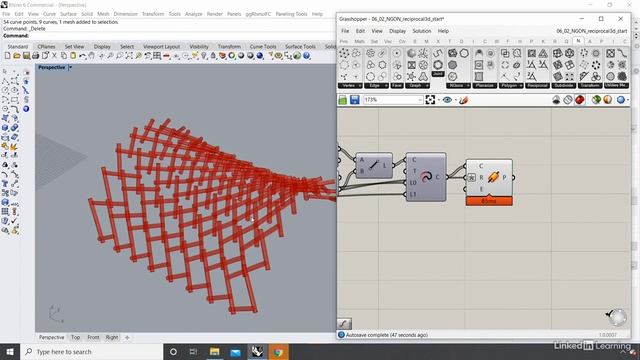The height and width of the screenshot is (360, 640).
Task: Open Chrome from the taskbar
Action: (278, 351)
